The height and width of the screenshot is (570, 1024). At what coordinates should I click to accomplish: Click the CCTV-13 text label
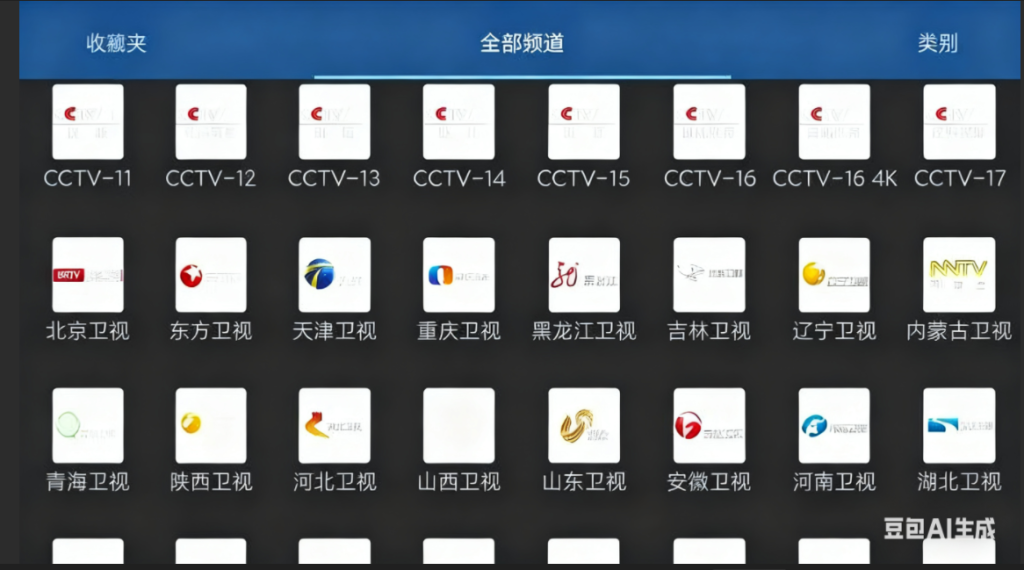334,178
